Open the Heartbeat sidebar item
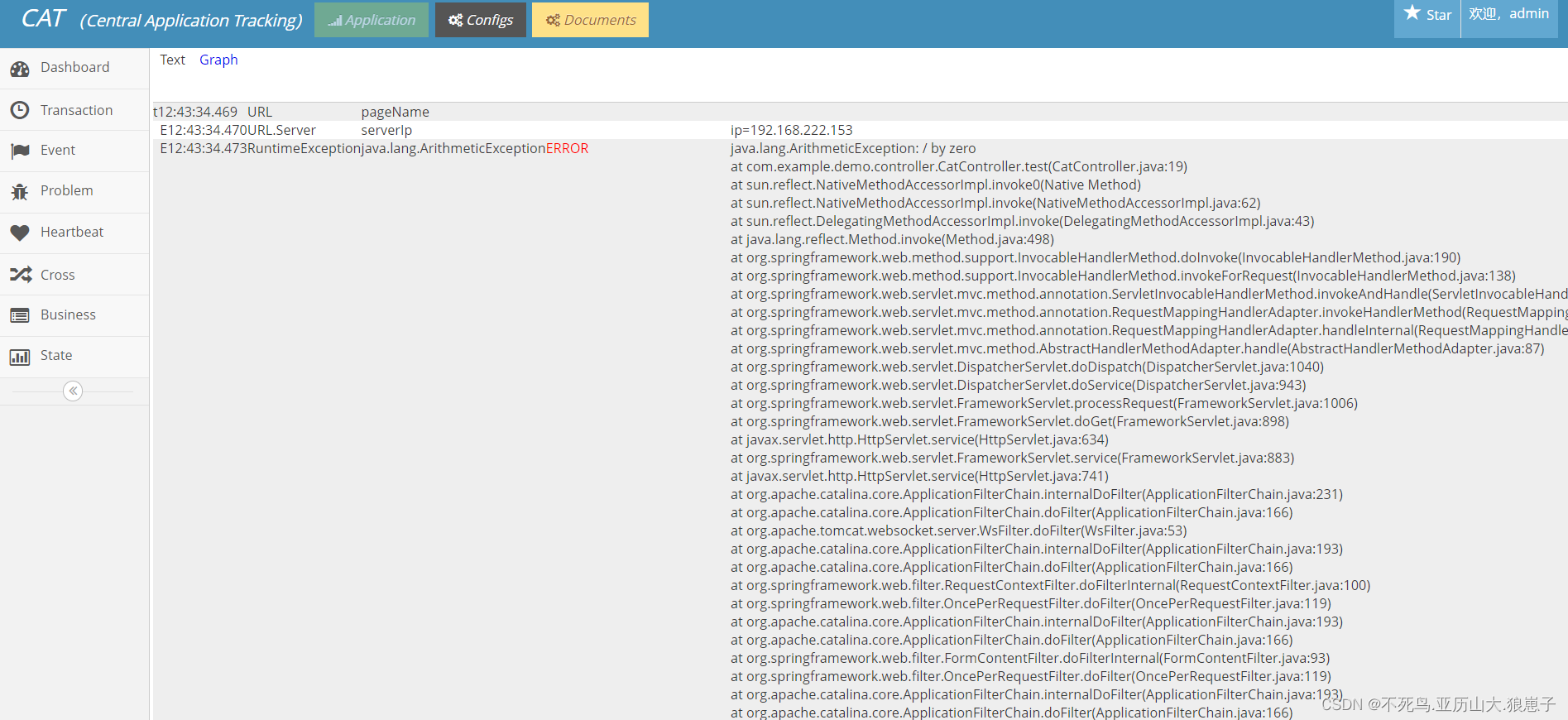The image size is (1568, 720). 74,233
